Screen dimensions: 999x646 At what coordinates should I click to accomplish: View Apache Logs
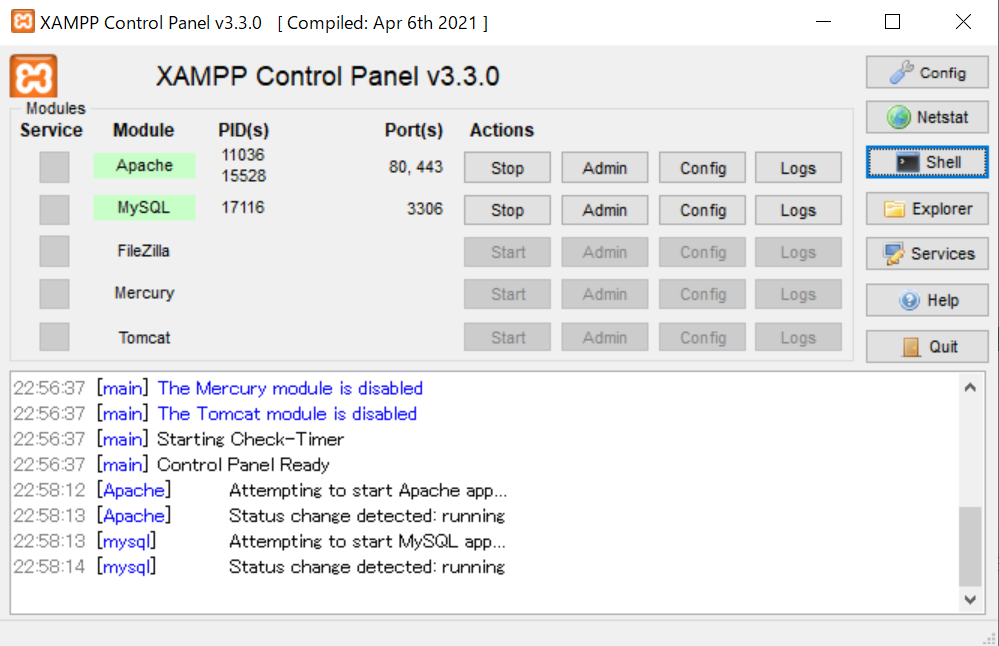click(798, 168)
